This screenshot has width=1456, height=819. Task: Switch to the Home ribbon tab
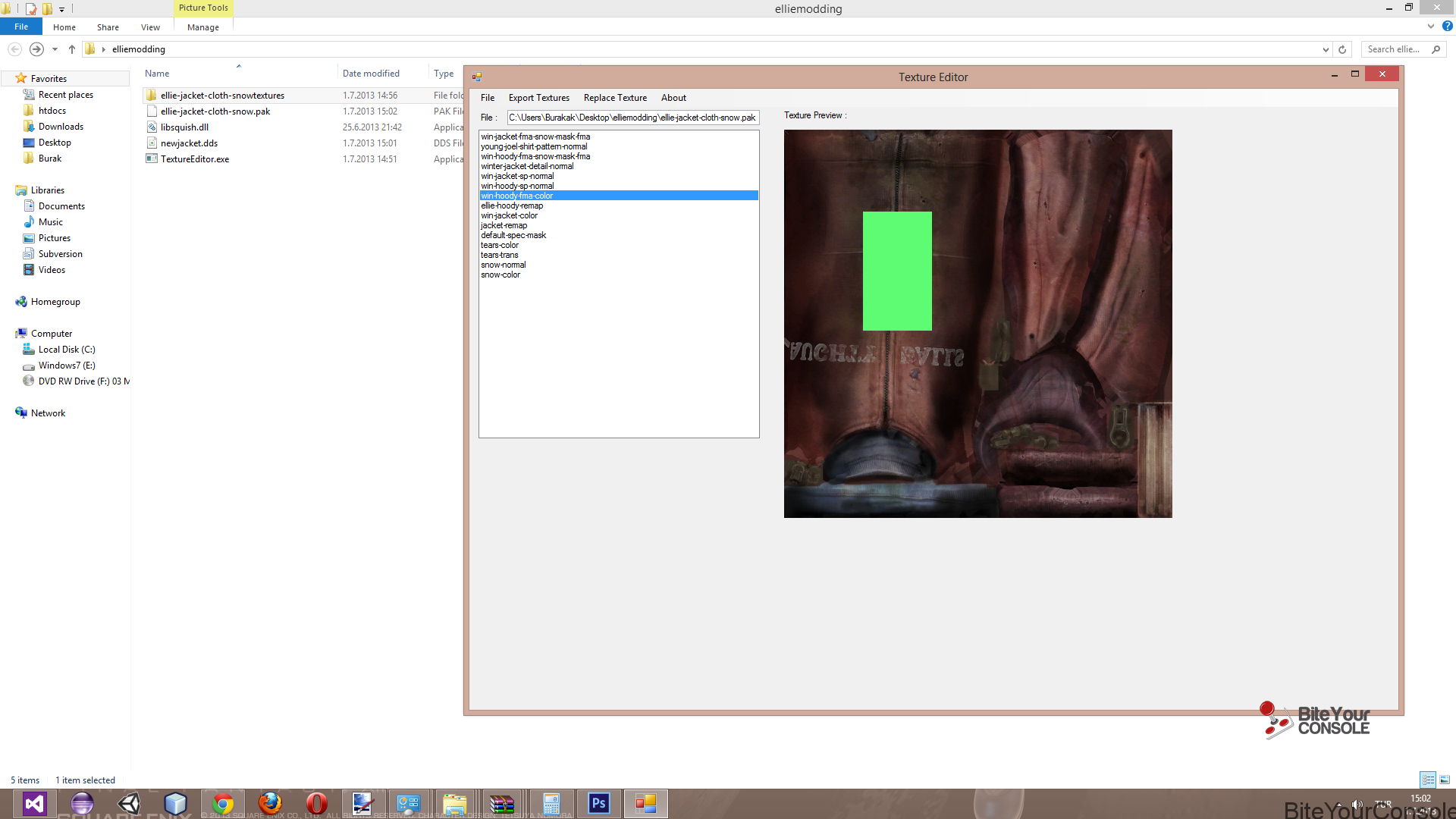point(64,27)
